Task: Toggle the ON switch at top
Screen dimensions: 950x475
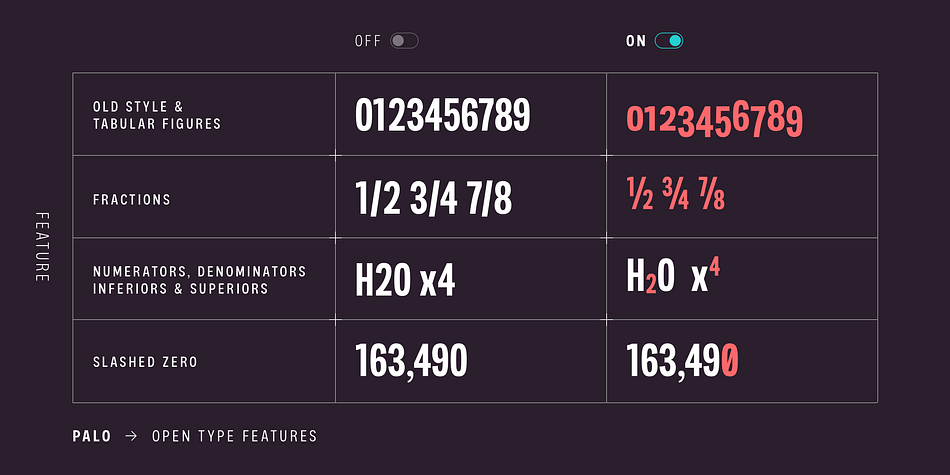Action: 669,41
